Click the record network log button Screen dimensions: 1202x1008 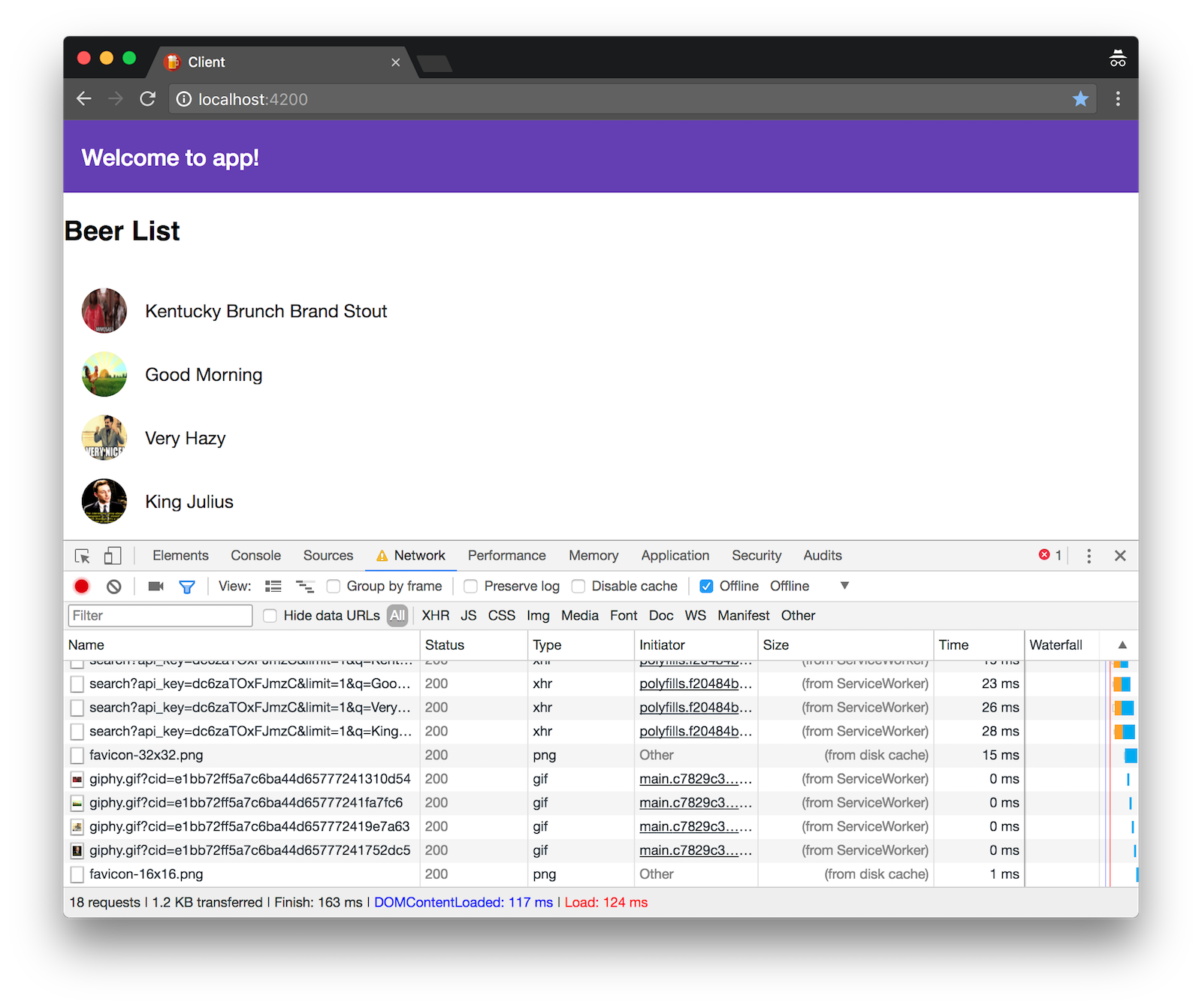pos(82,587)
